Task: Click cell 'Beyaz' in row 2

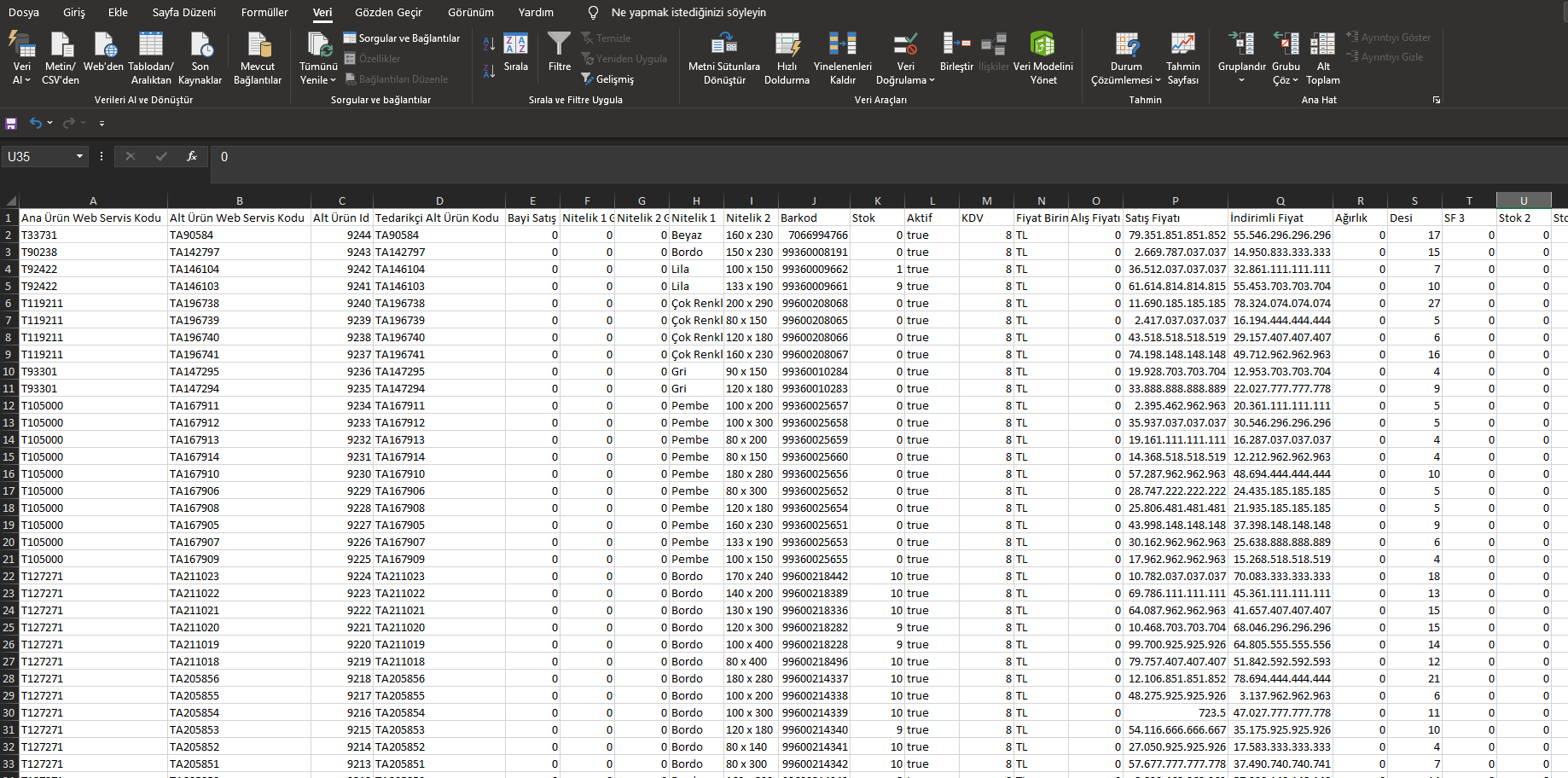Action: pyautogui.click(x=696, y=235)
